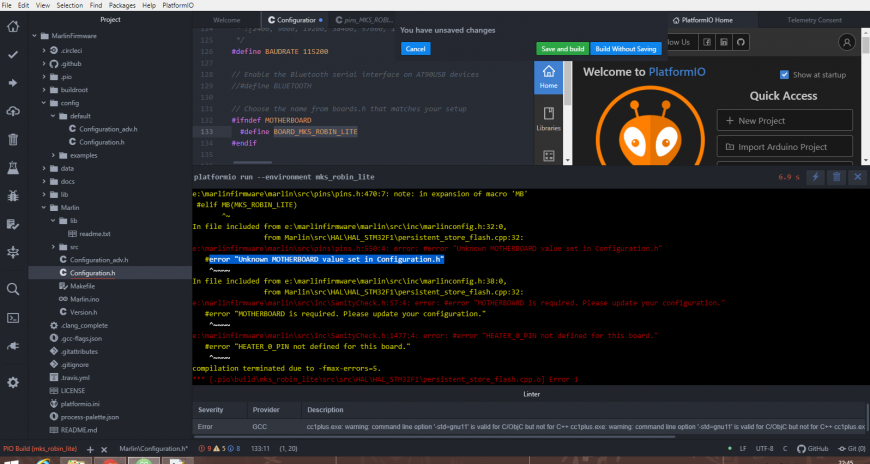
Task: Click the GitHub status bar item
Action: click(x=813, y=448)
